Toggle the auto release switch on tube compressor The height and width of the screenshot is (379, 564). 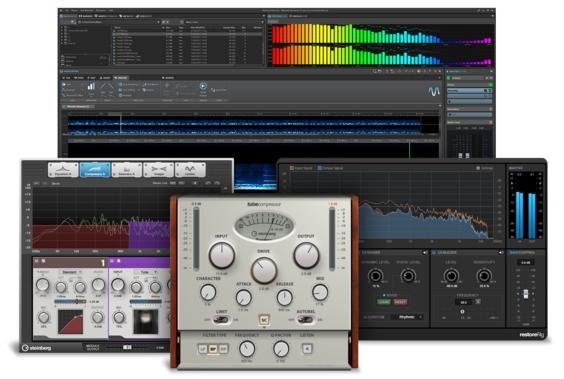(x=306, y=319)
